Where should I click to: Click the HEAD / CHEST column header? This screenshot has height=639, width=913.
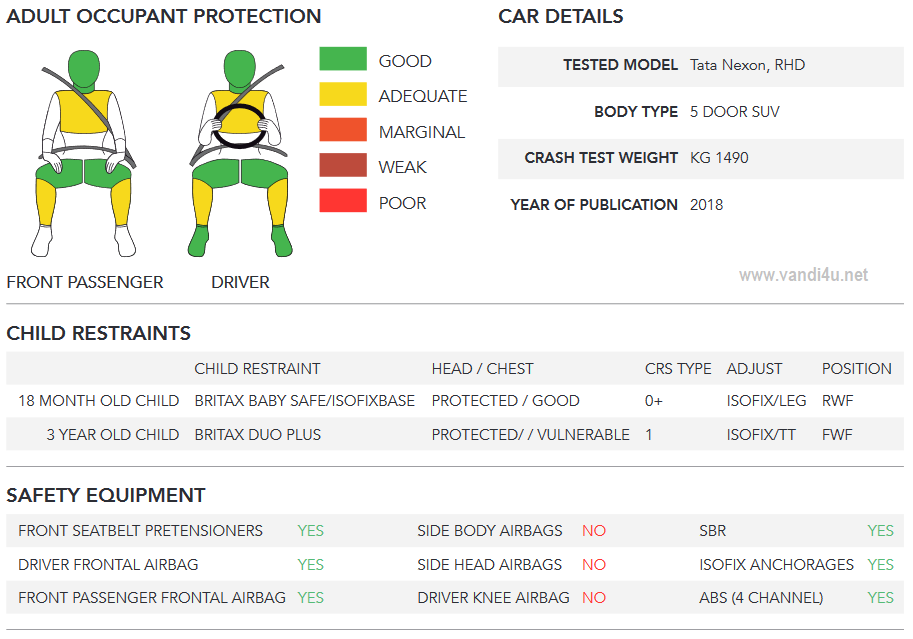[482, 369]
